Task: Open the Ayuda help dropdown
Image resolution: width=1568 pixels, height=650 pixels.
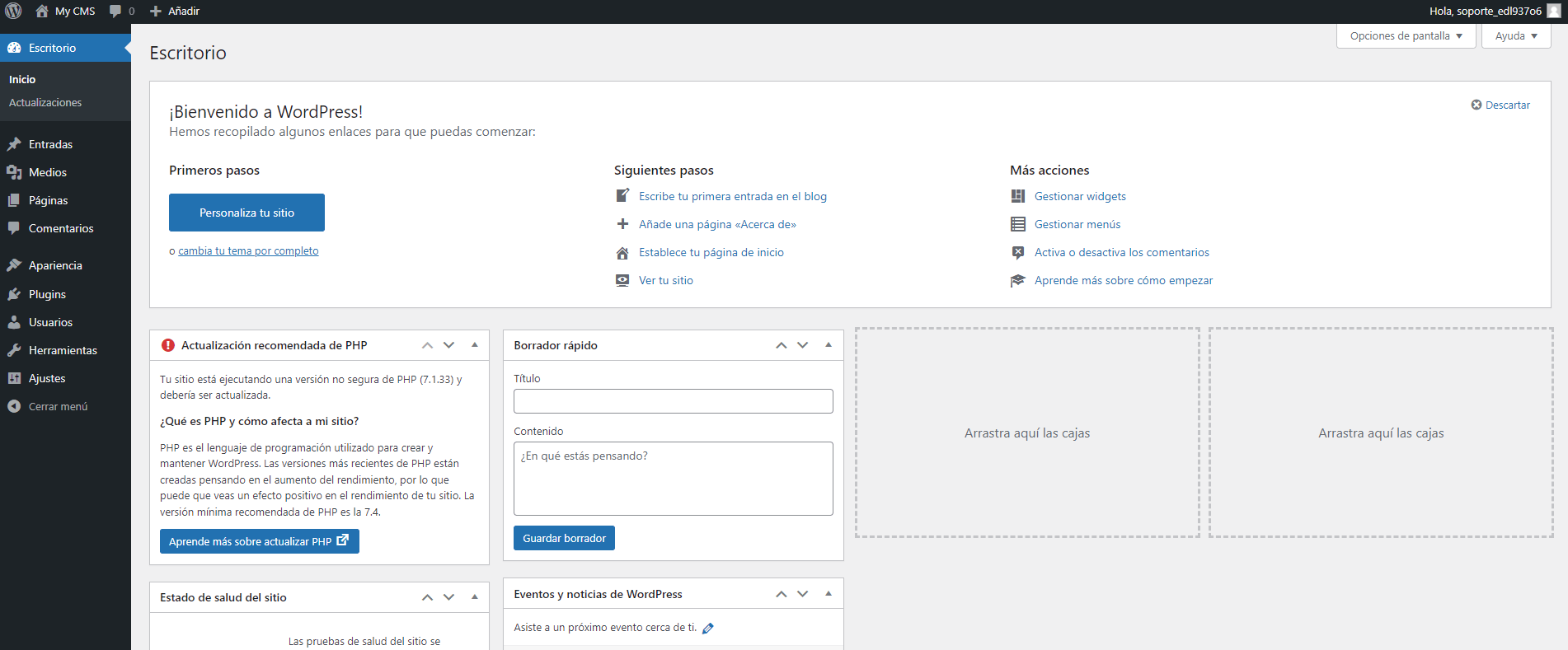Action: point(1516,36)
